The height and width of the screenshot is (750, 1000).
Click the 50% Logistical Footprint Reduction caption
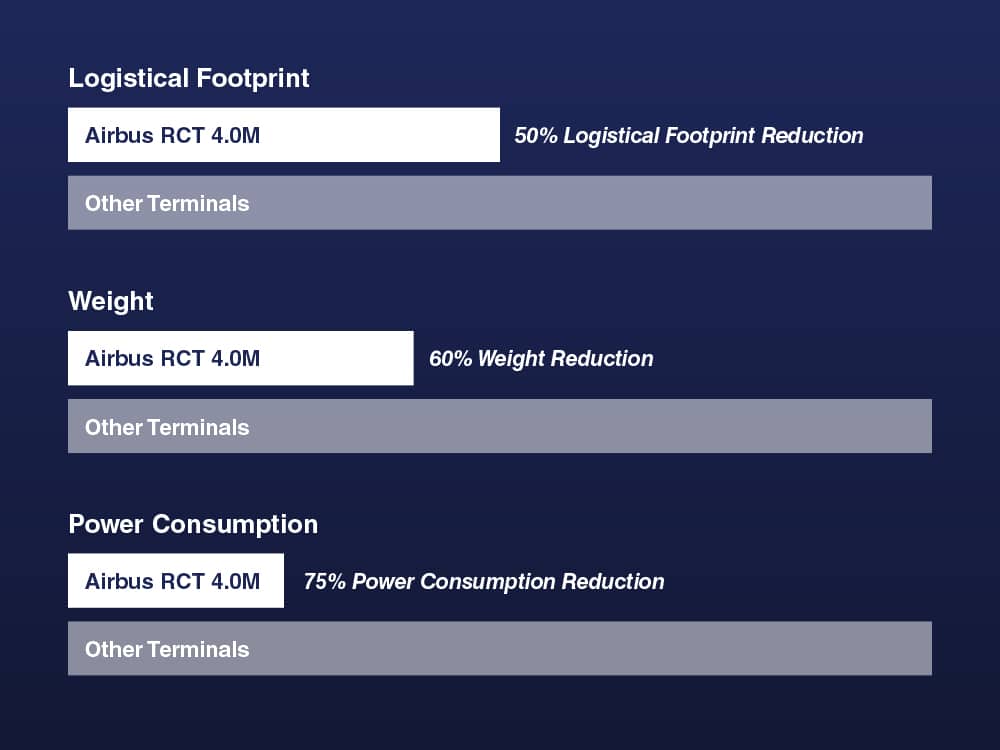[688, 136]
